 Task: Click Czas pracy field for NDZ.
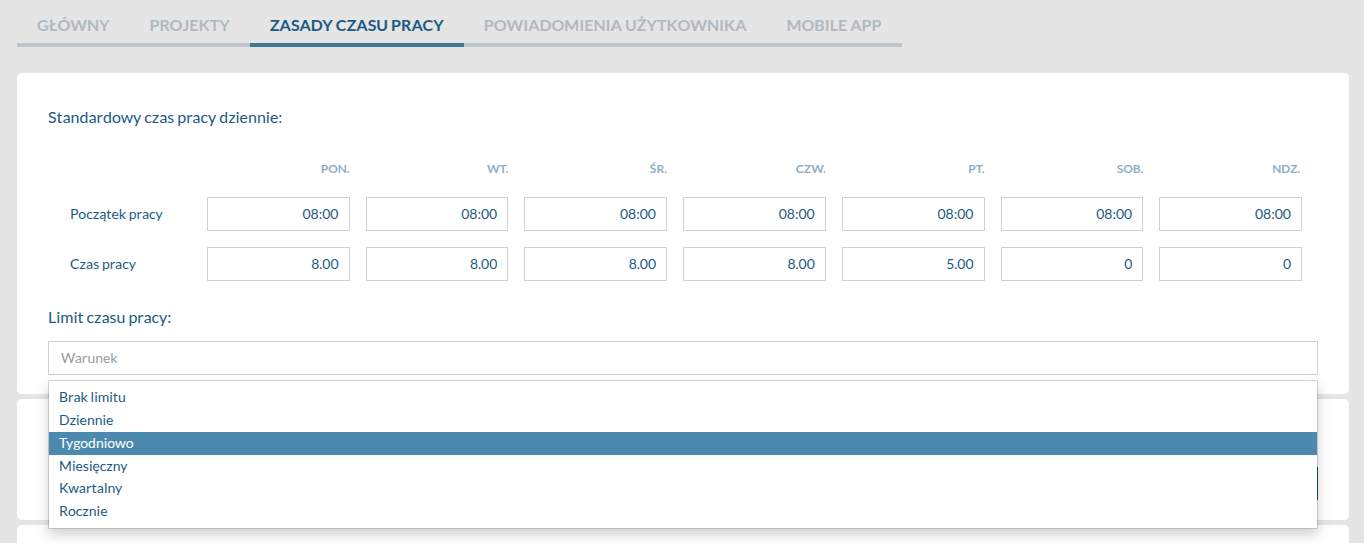1230,264
